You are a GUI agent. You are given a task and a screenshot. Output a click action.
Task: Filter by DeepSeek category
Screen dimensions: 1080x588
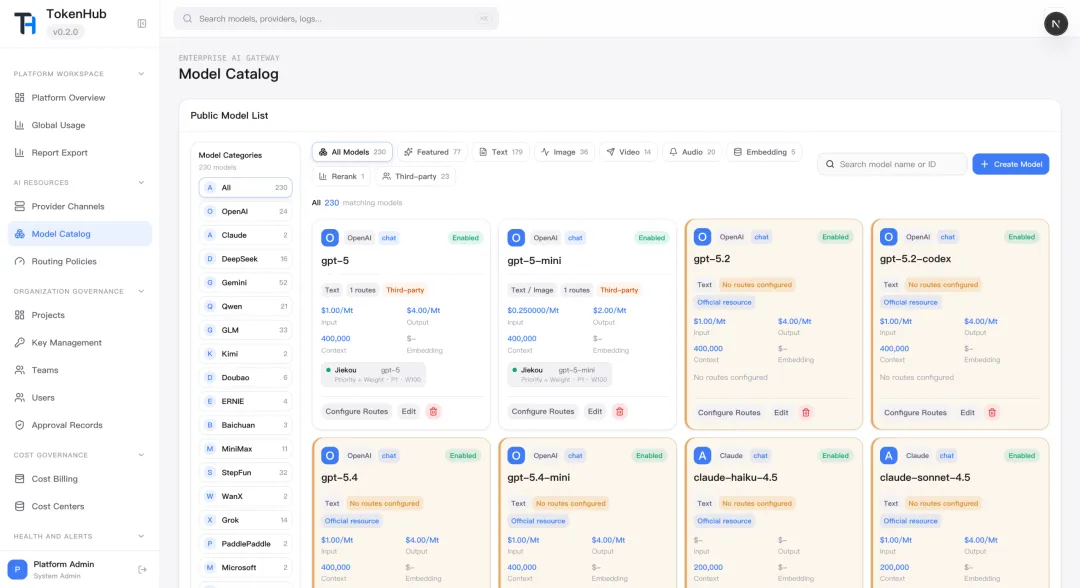245,259
